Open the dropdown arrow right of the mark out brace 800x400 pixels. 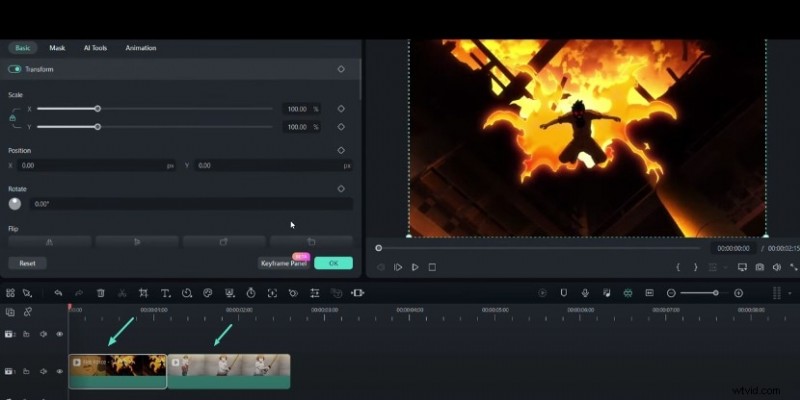point(725,267)
